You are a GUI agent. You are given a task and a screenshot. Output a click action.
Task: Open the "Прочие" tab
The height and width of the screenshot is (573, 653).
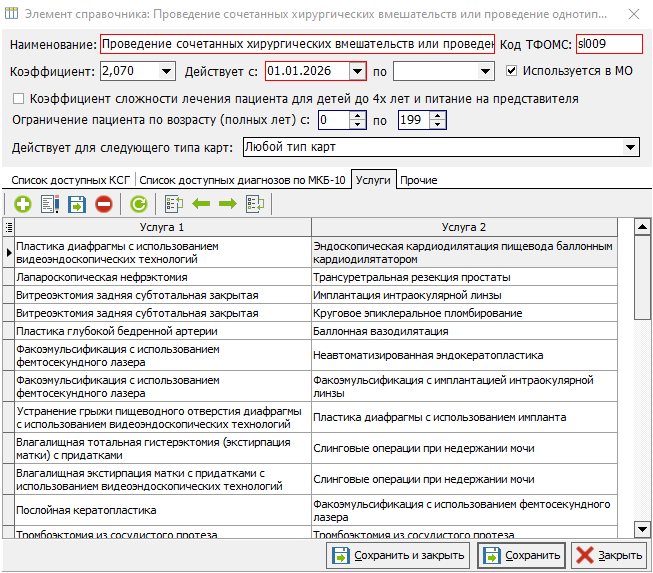tap(418, 180)
